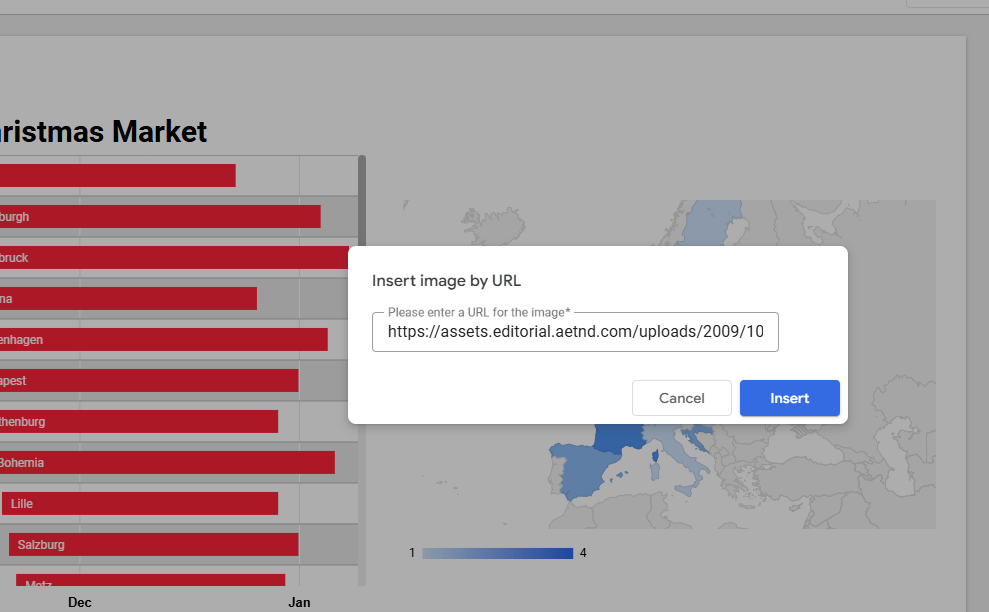Click the Metz bar at chart bottom
989x612 pixels.
(x=150, y=582)
